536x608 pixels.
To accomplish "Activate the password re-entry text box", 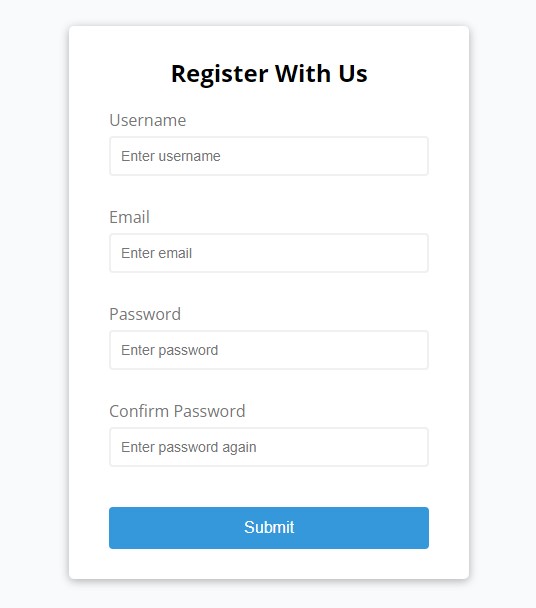I will click(x=269, y=447).
